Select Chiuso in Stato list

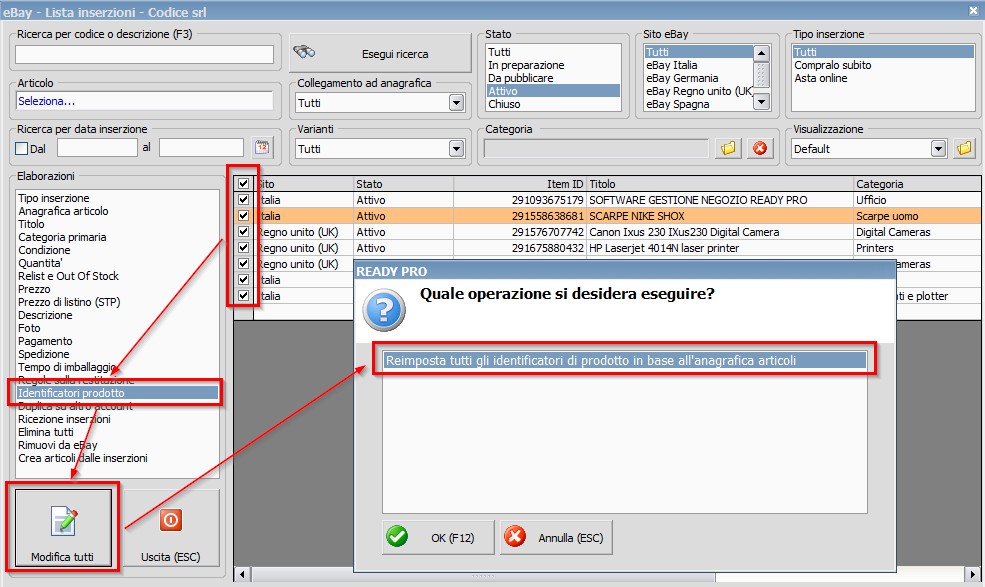(x=553, y=104)
